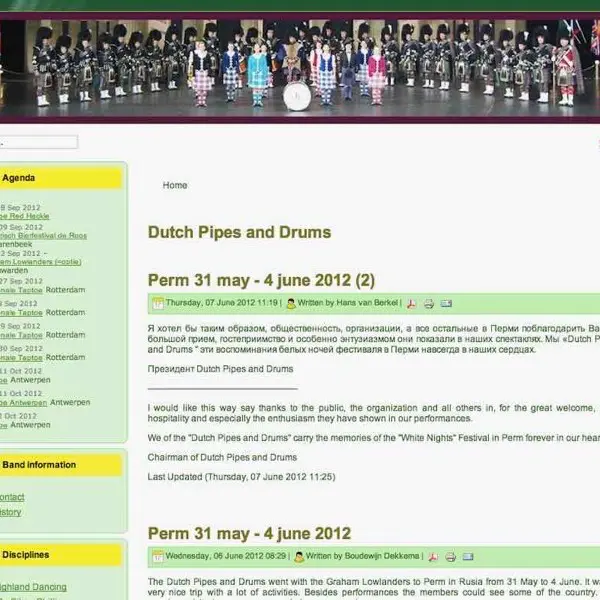
Task: Open PDF icon for Perm (2) article
Action: 411,303
